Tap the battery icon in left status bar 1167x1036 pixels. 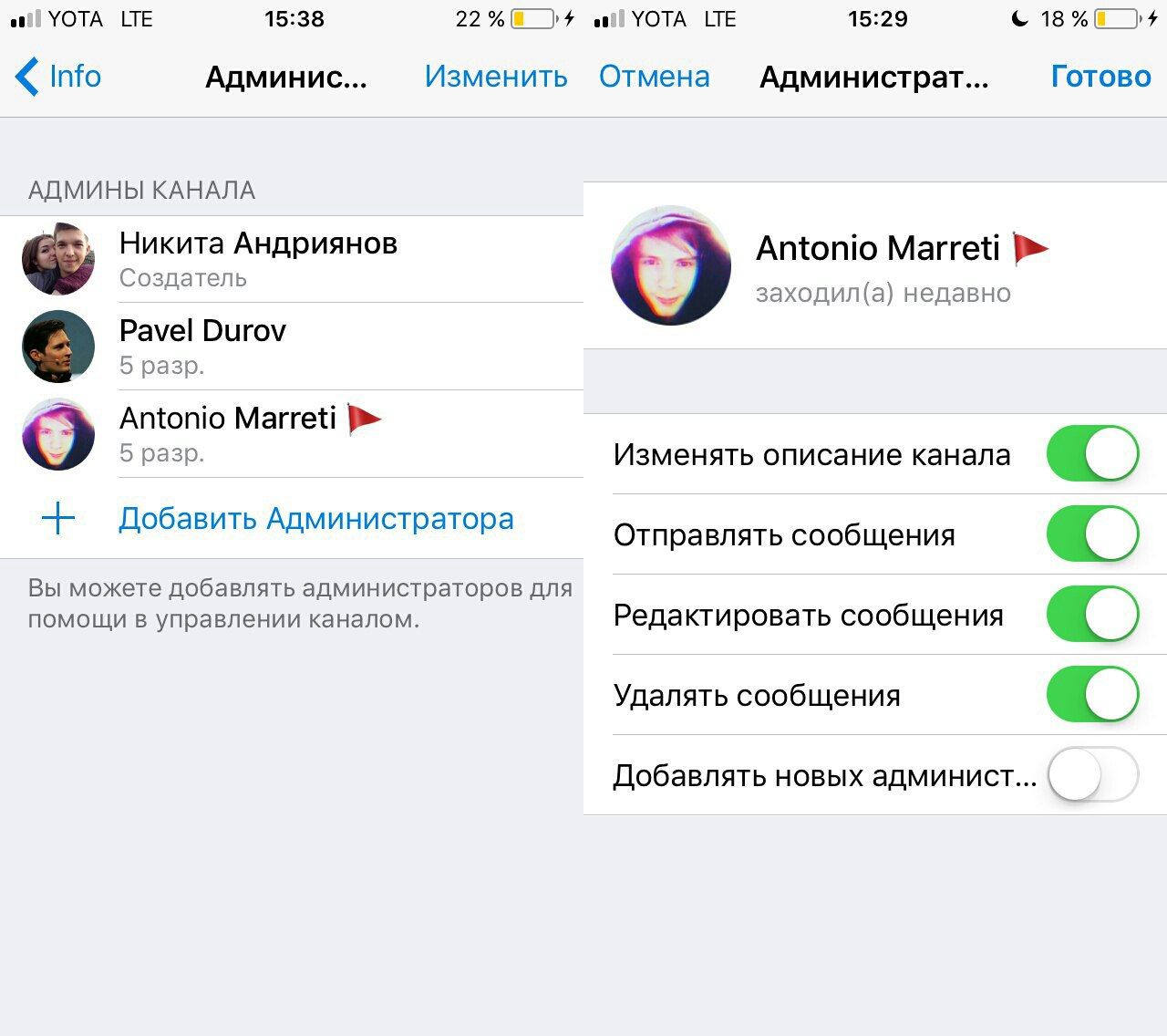(533, 18)
